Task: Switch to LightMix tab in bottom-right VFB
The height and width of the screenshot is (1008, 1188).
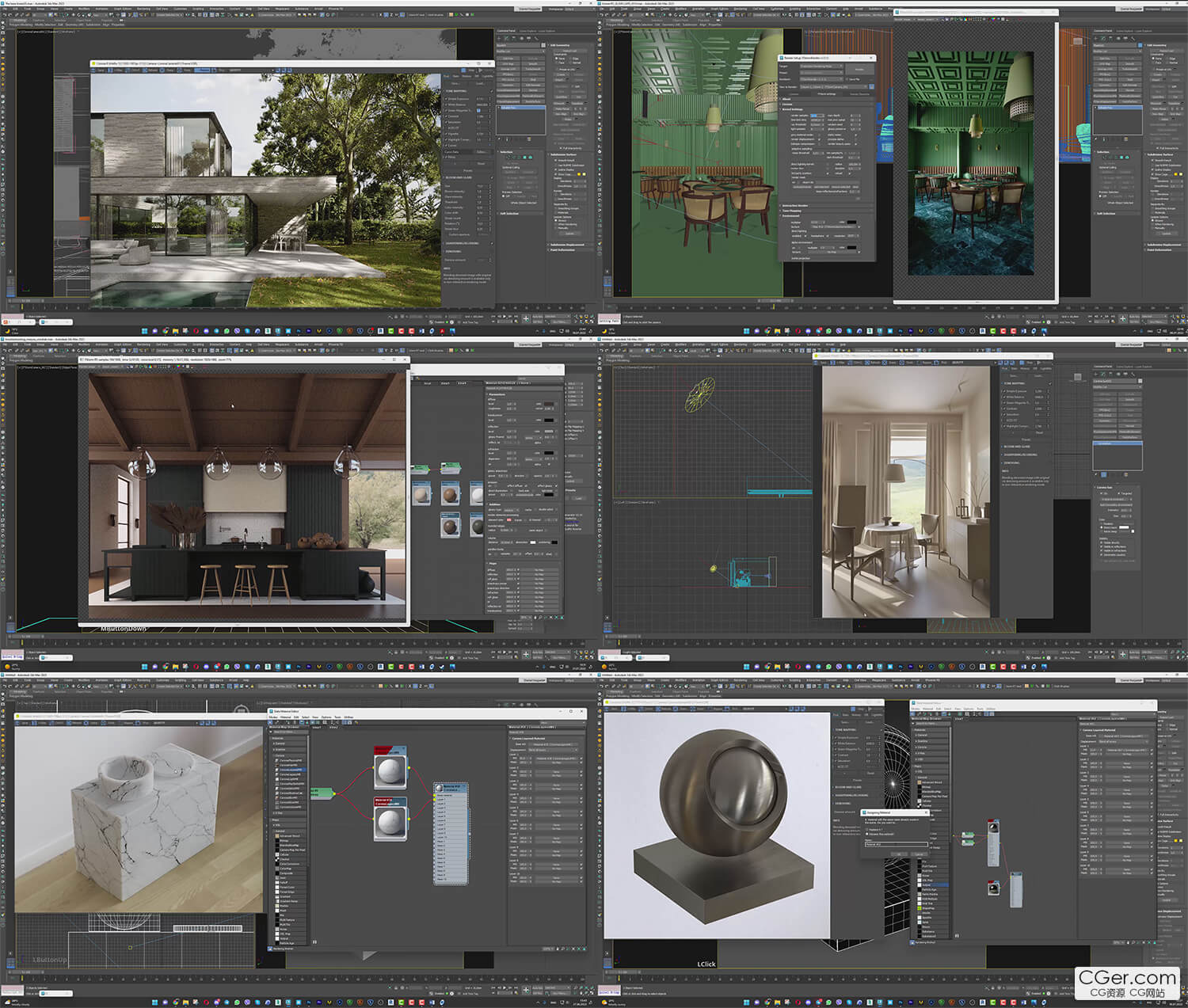Action: 877,715
